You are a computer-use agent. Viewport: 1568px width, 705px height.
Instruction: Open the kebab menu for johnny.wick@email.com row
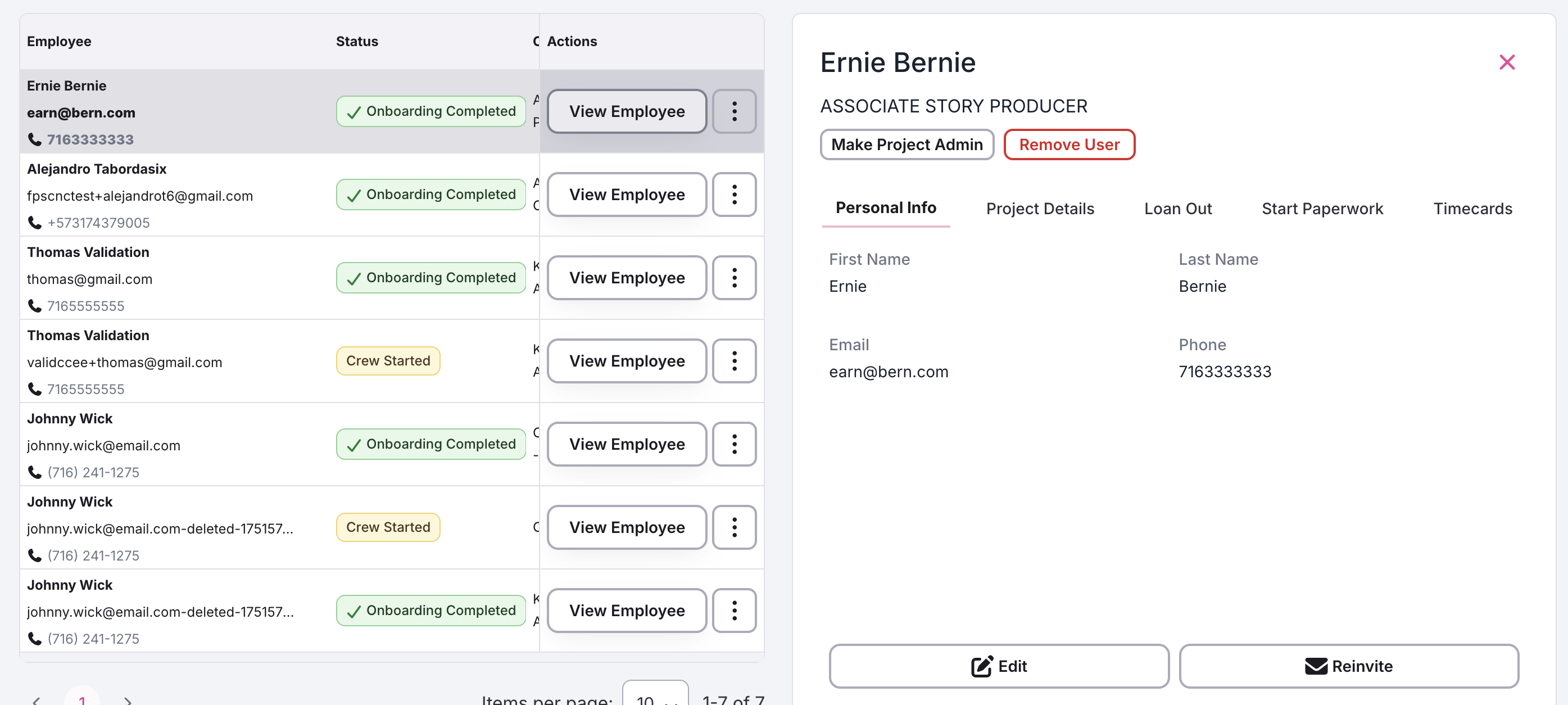pyautogui.click(x=734, y=445)
